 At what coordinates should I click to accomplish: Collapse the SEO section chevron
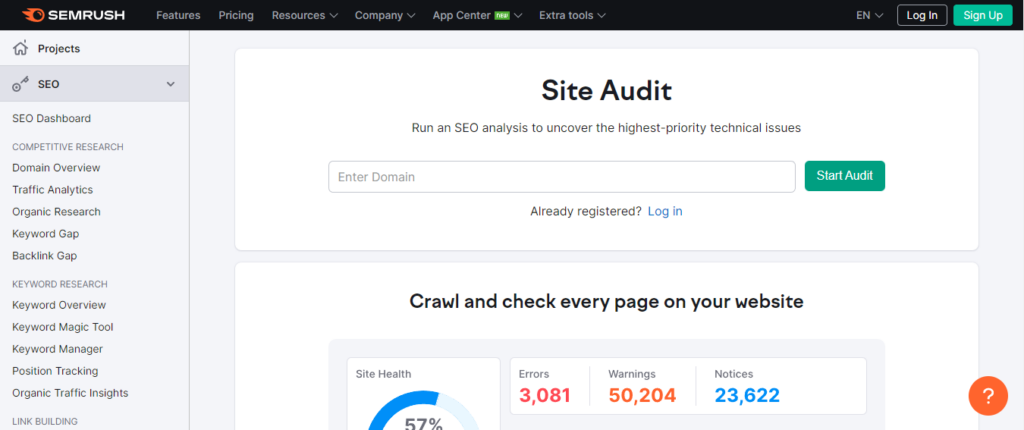(x=170, y=84)
